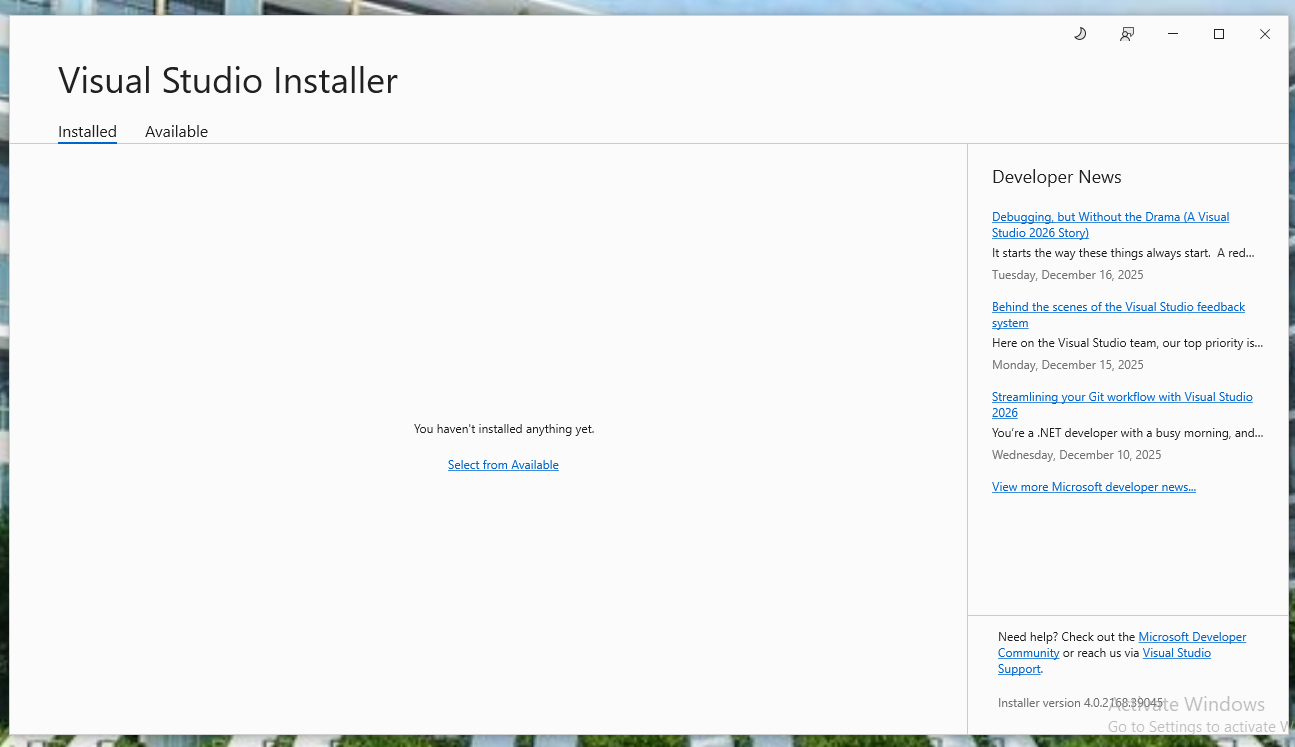
Task: Open the Debugging, but Without the Drama article
Action: click(1110, 225)
